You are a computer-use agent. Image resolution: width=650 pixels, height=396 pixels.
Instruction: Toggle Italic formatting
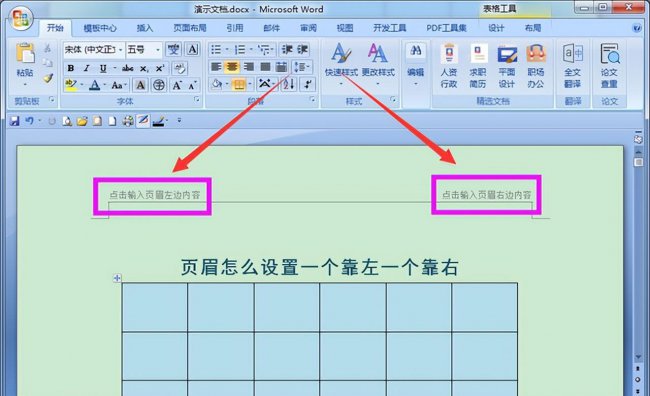pyautogui.click(x=87, y=68)
